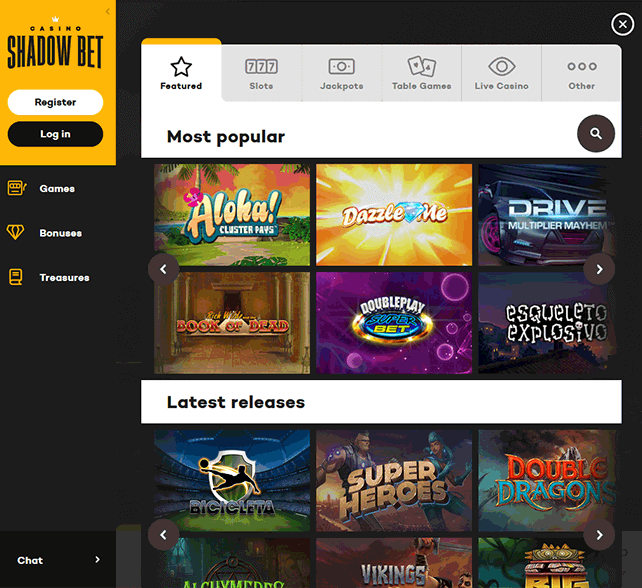Click the Log in button
This screenshot has width=642, height=588.
55,134
